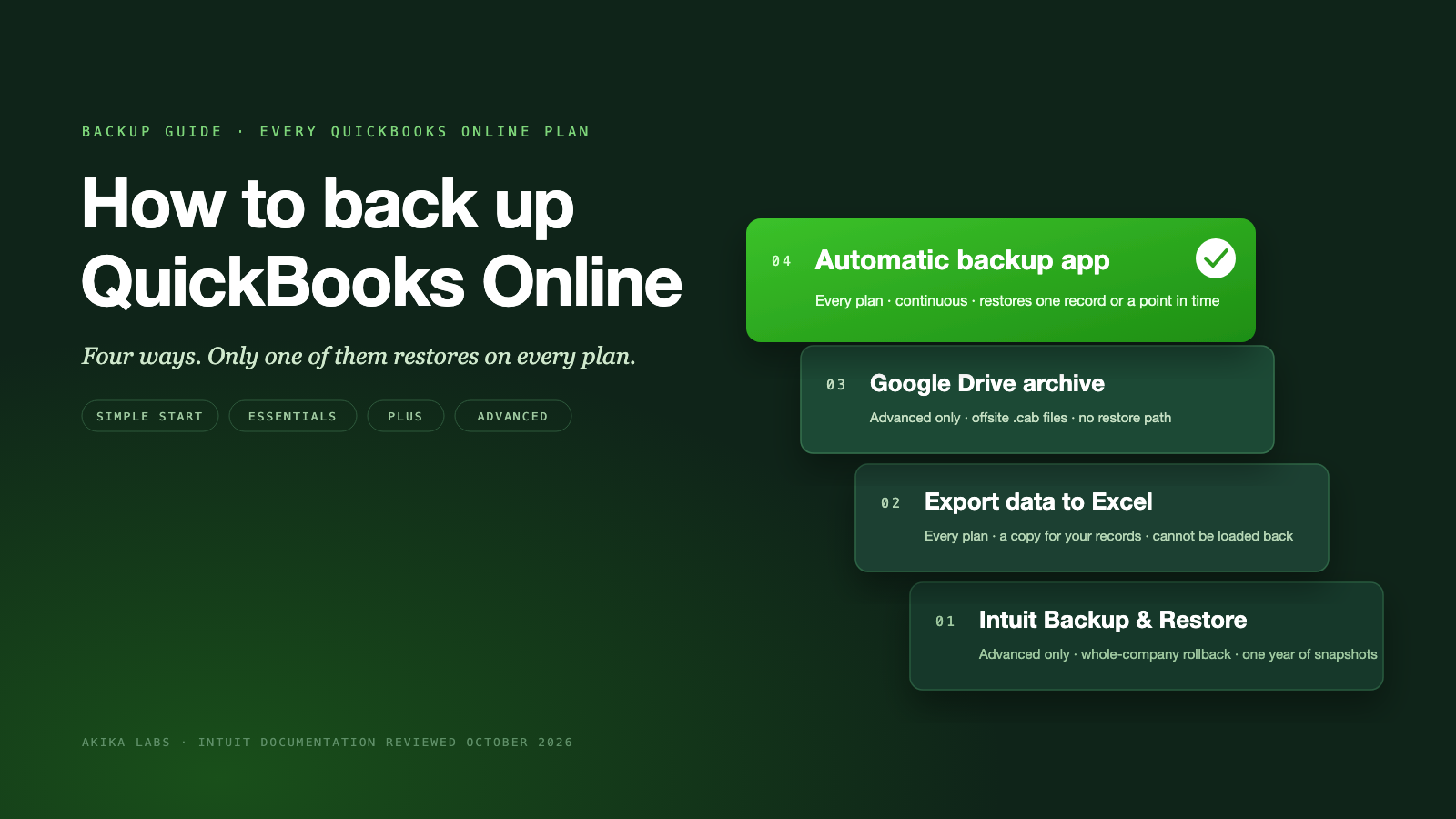Open the Intuit Backup & Restore card title
The image size is (1456, 819).
click(x=1113, y=620)
